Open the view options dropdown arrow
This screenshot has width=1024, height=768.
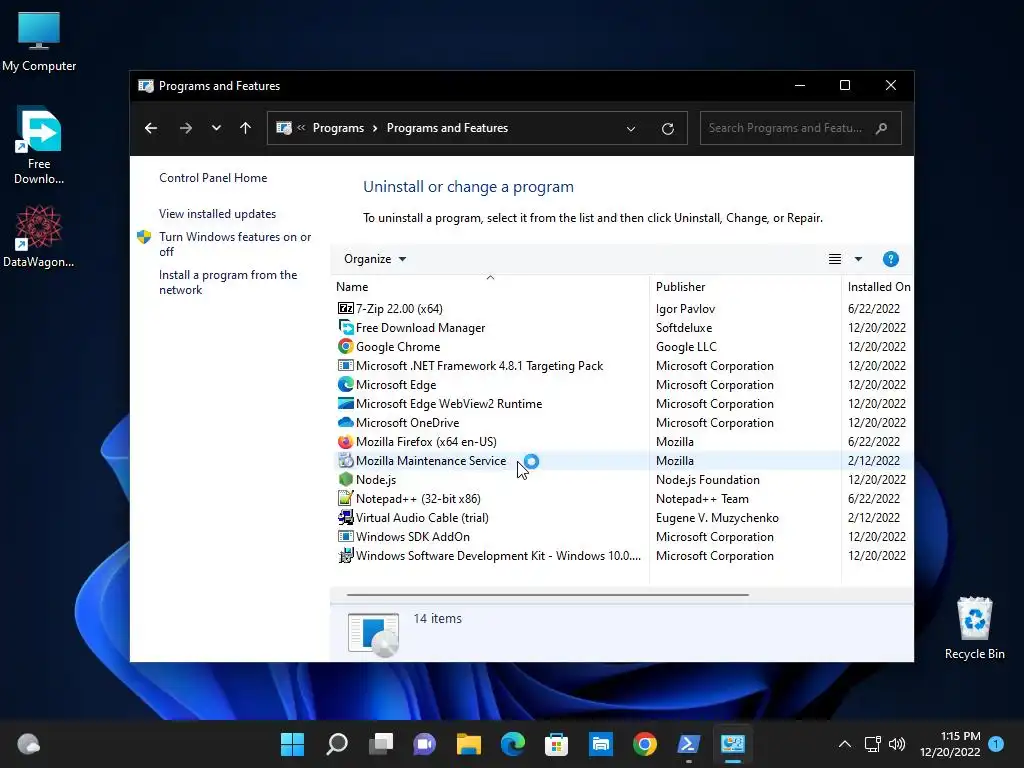point(858,259)
